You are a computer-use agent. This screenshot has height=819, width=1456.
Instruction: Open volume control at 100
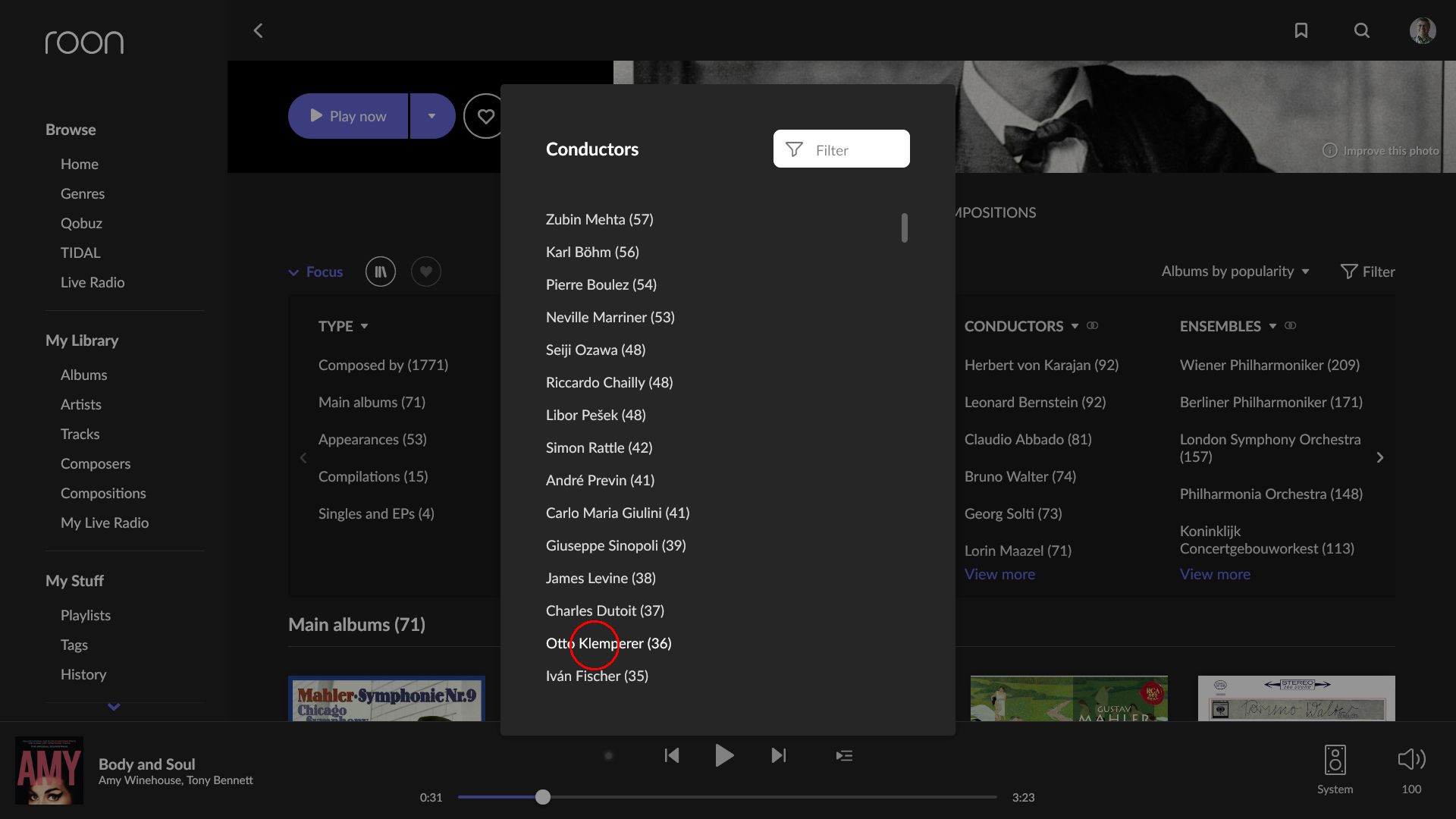1411,769
